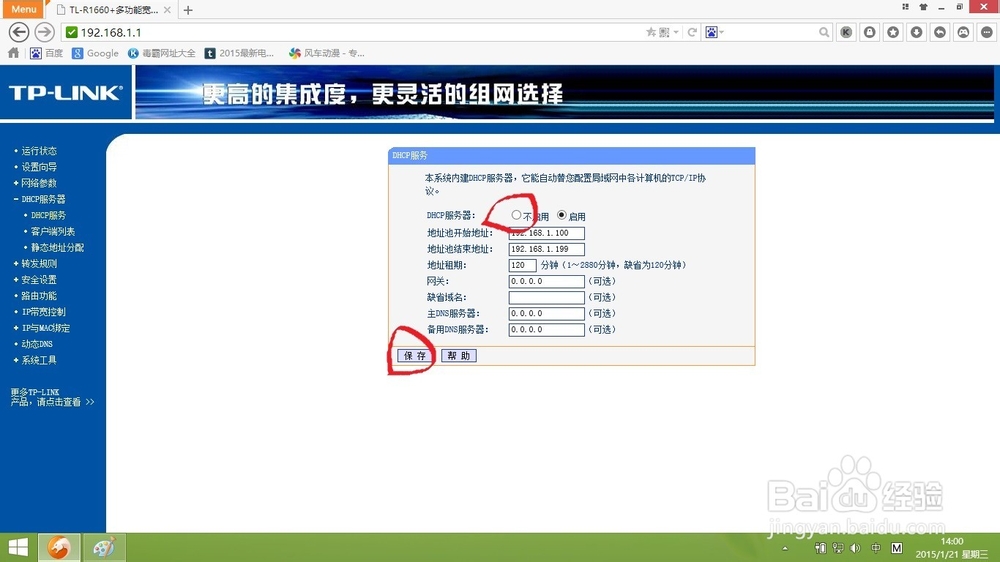The image size is (1000, 562).
Task: Close the TL-R1660+ tab
Action: (167, 10)
